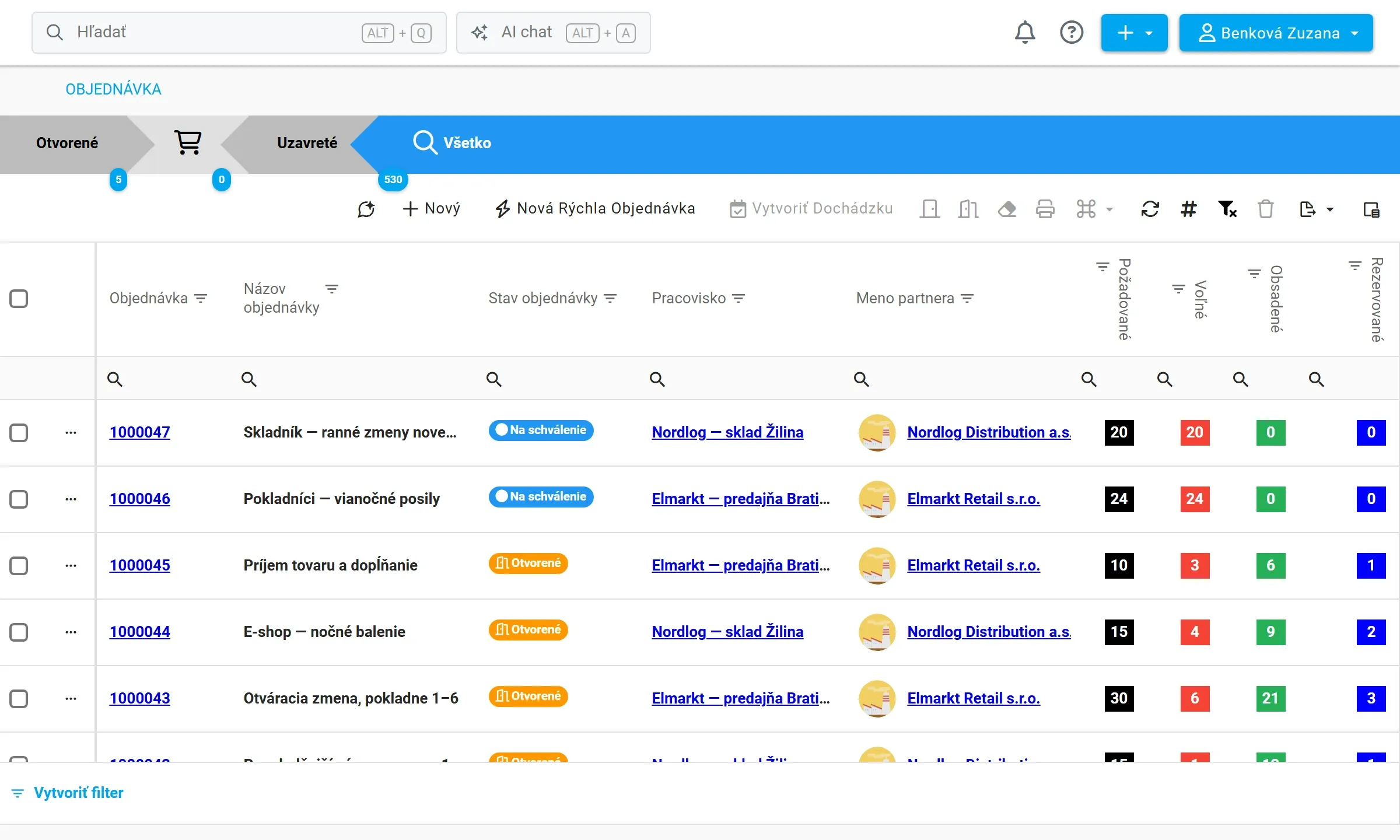Switch to the Uzavreté stage tab
1400x840 pixels.
(307, 143)
